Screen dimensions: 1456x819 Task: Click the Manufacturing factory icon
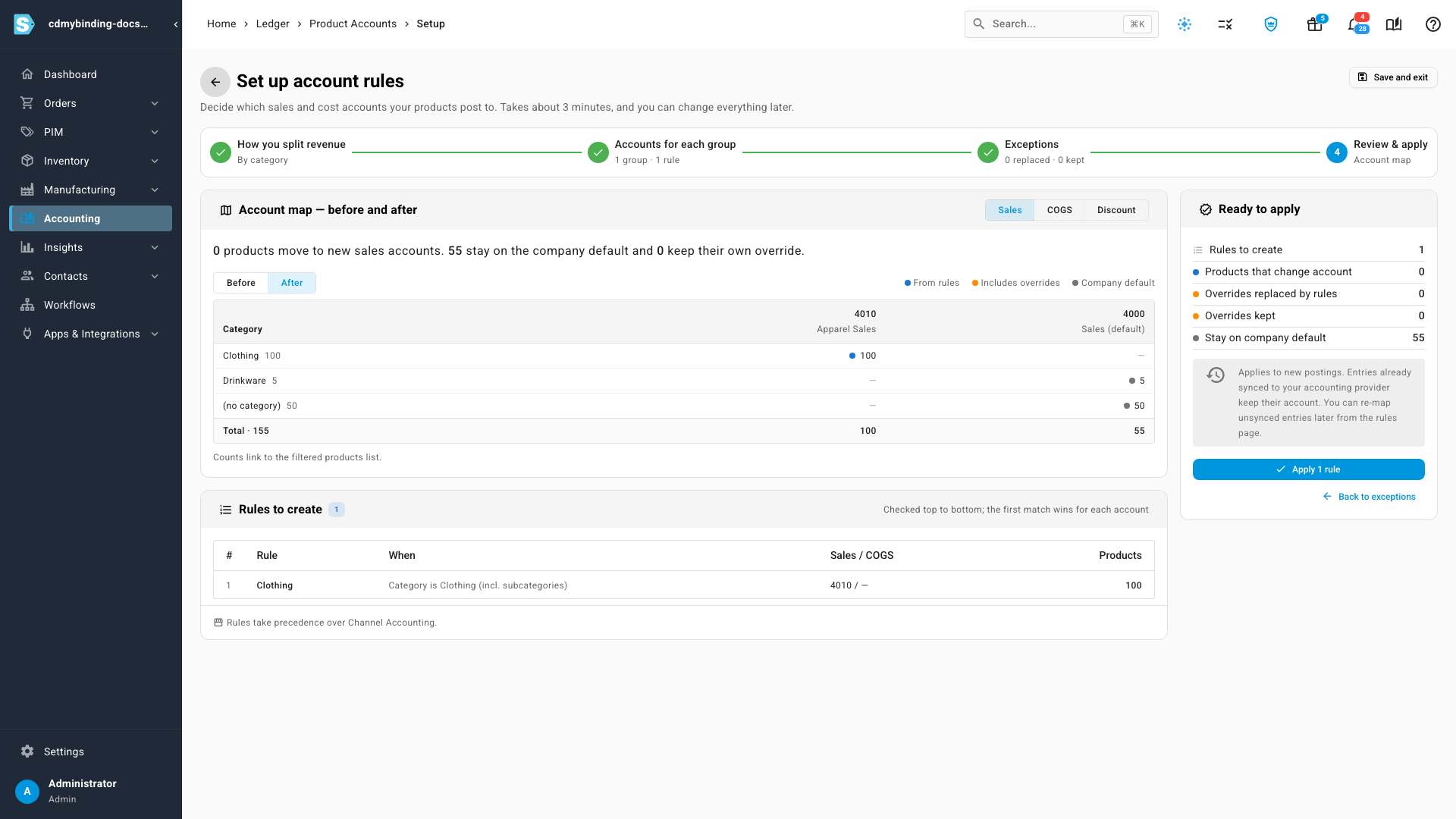point(27,190)
